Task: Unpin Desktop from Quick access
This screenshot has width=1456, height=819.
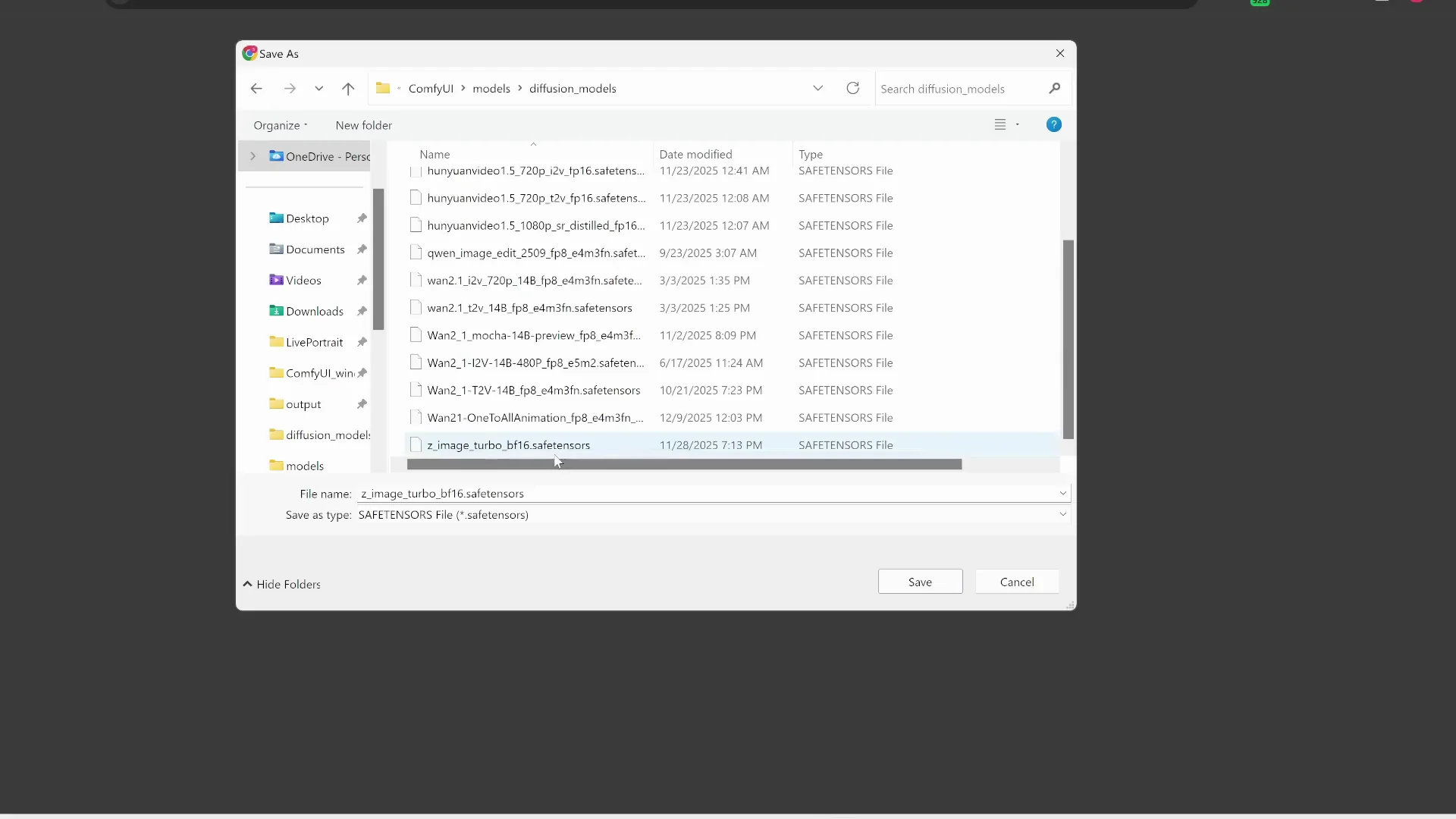Action: click(362, 218)
